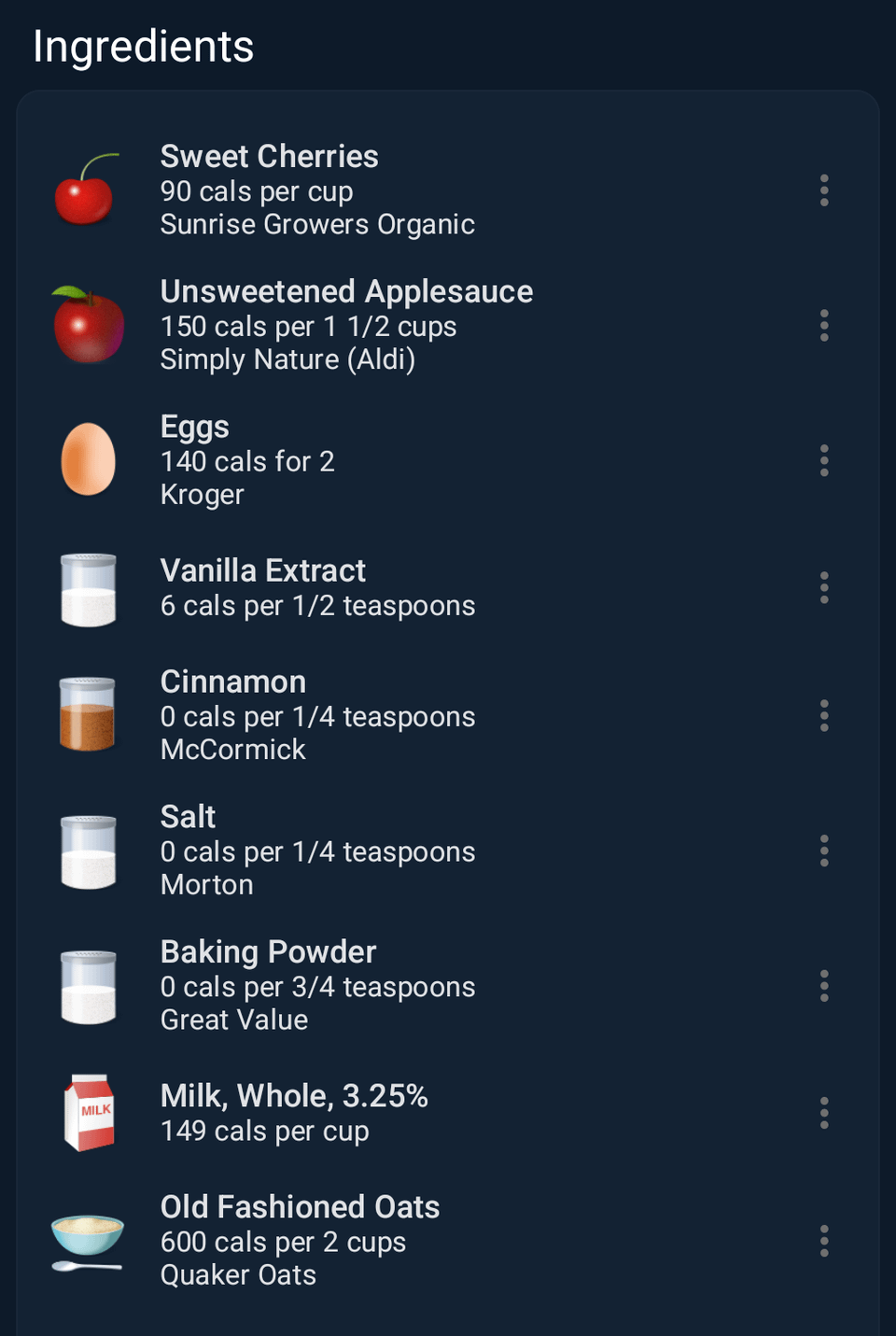Tap the Salt shaker icon
The width and height of the screenshot is (896, 1336).
(88, 851)
